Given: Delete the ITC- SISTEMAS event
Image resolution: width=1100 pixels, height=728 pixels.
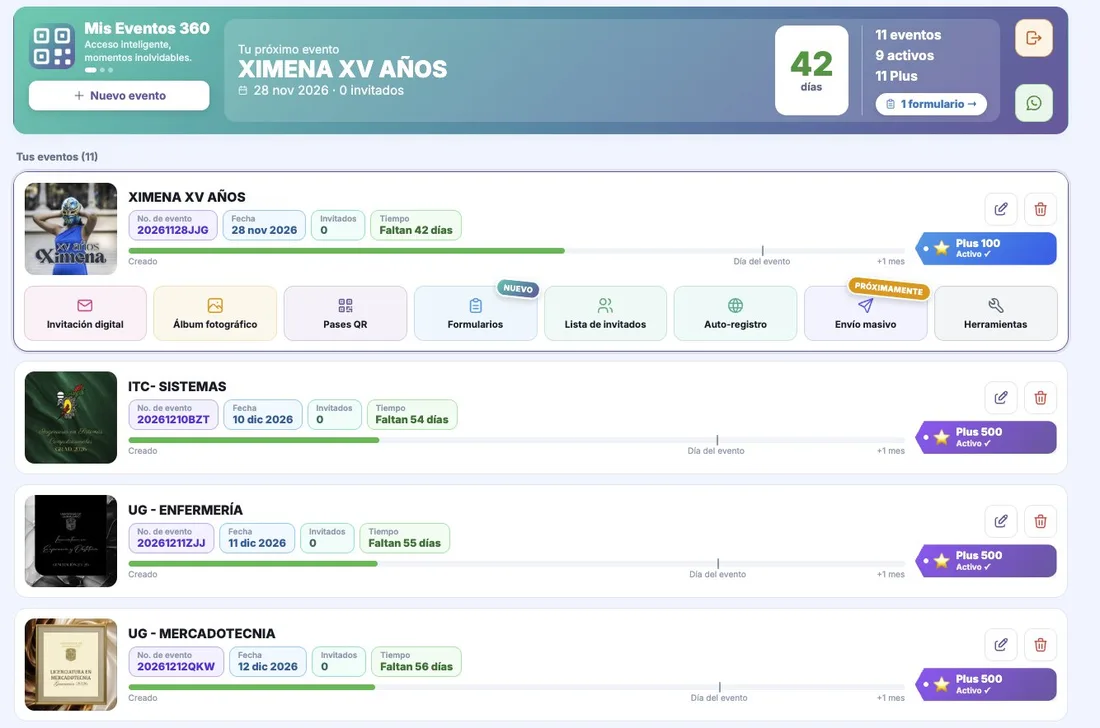Looking at the screenshot, I should coord(1040,398).
